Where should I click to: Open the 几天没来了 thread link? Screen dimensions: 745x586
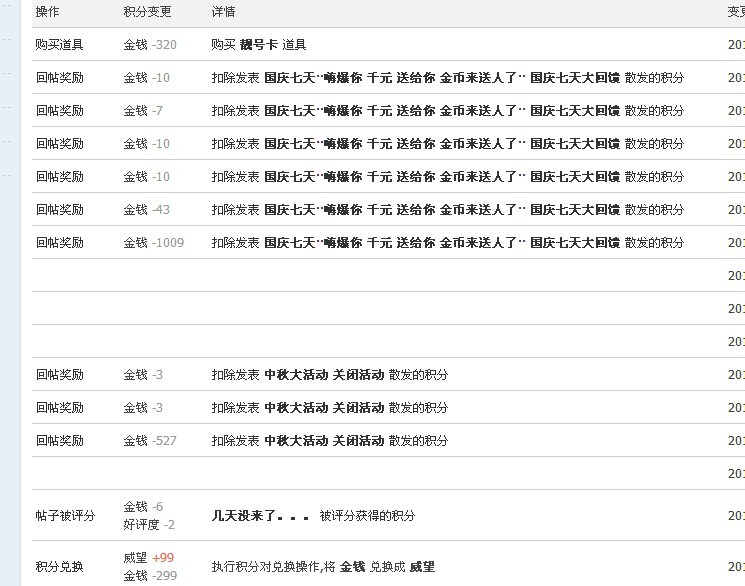pos(260,516)
